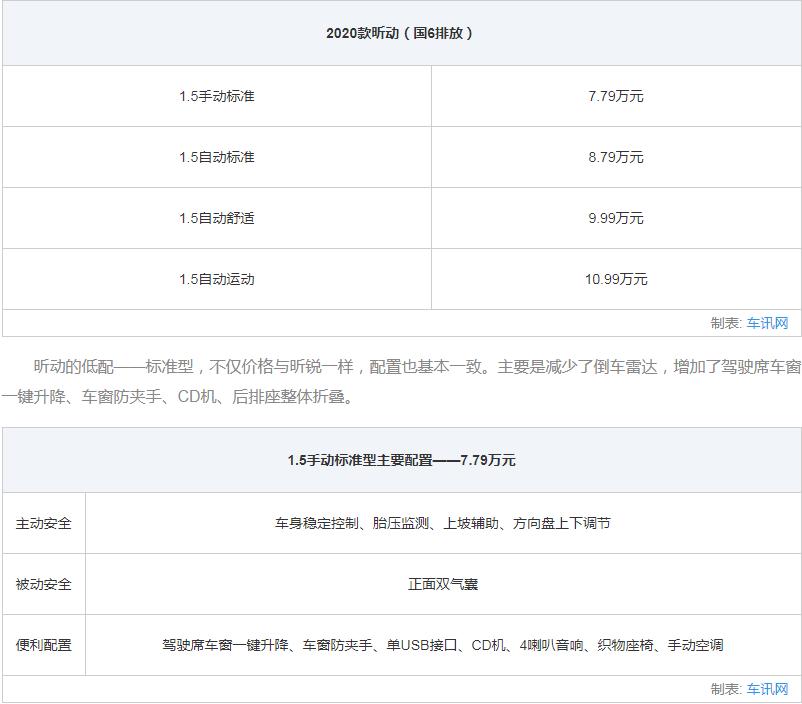Select the 1.5自动运动 trim row

click(x=217, y=279)
